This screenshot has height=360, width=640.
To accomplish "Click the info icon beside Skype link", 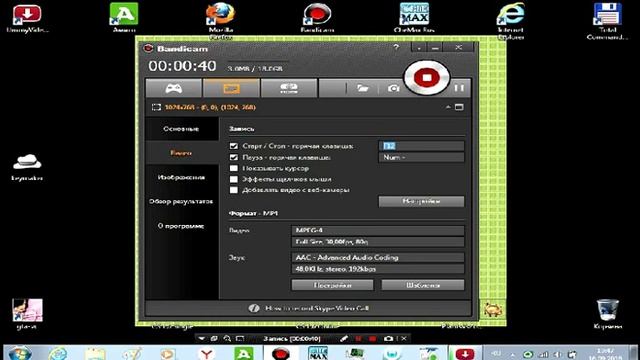I will pos(253,308).
